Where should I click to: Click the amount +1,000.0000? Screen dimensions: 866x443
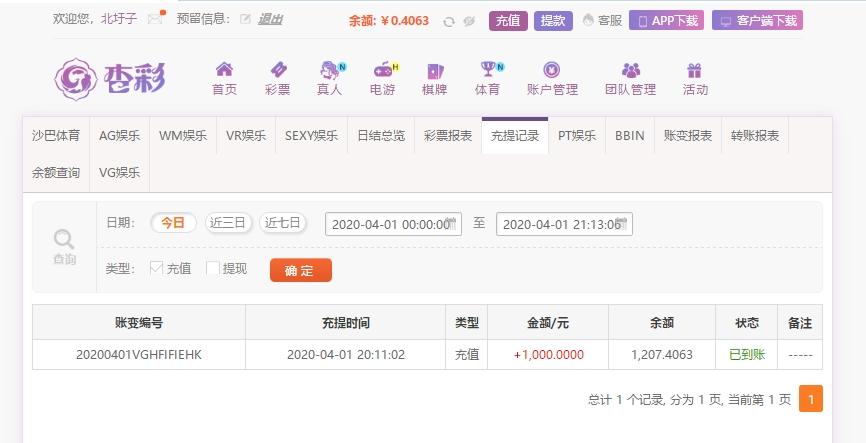(x=548, y=355)
